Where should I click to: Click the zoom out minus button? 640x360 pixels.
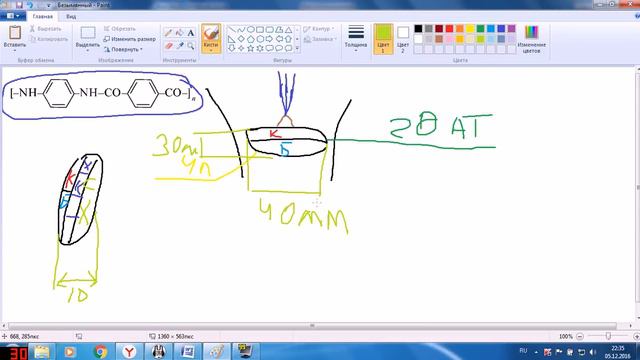(580, 336)
